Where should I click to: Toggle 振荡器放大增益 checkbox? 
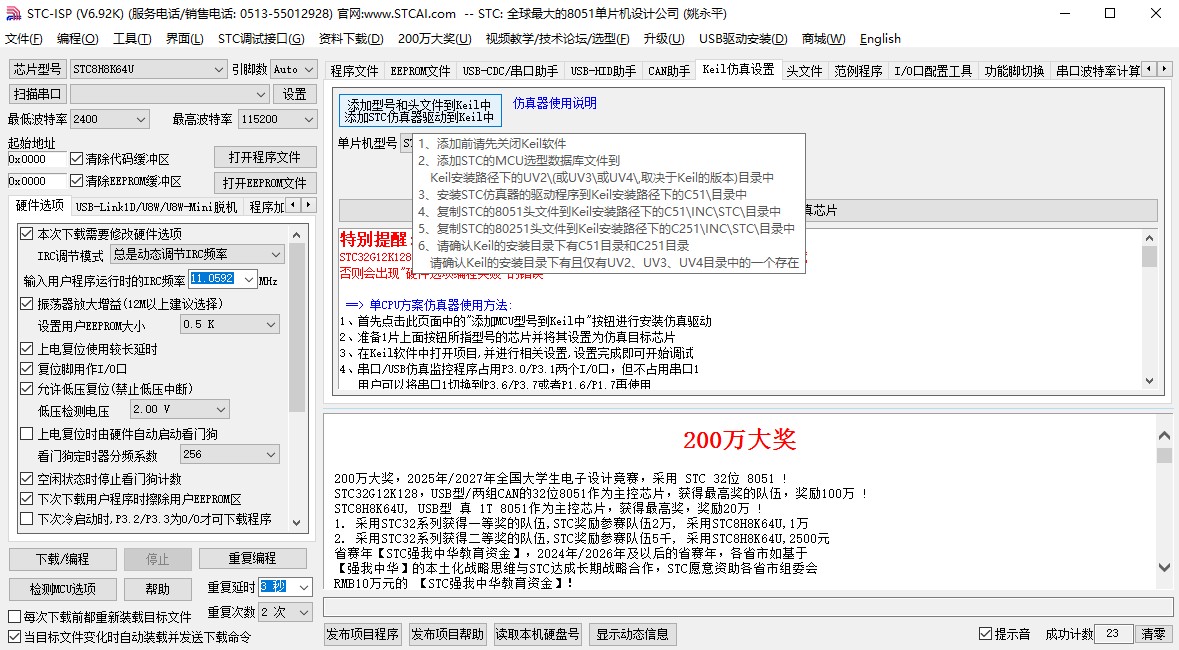point(26,304)
